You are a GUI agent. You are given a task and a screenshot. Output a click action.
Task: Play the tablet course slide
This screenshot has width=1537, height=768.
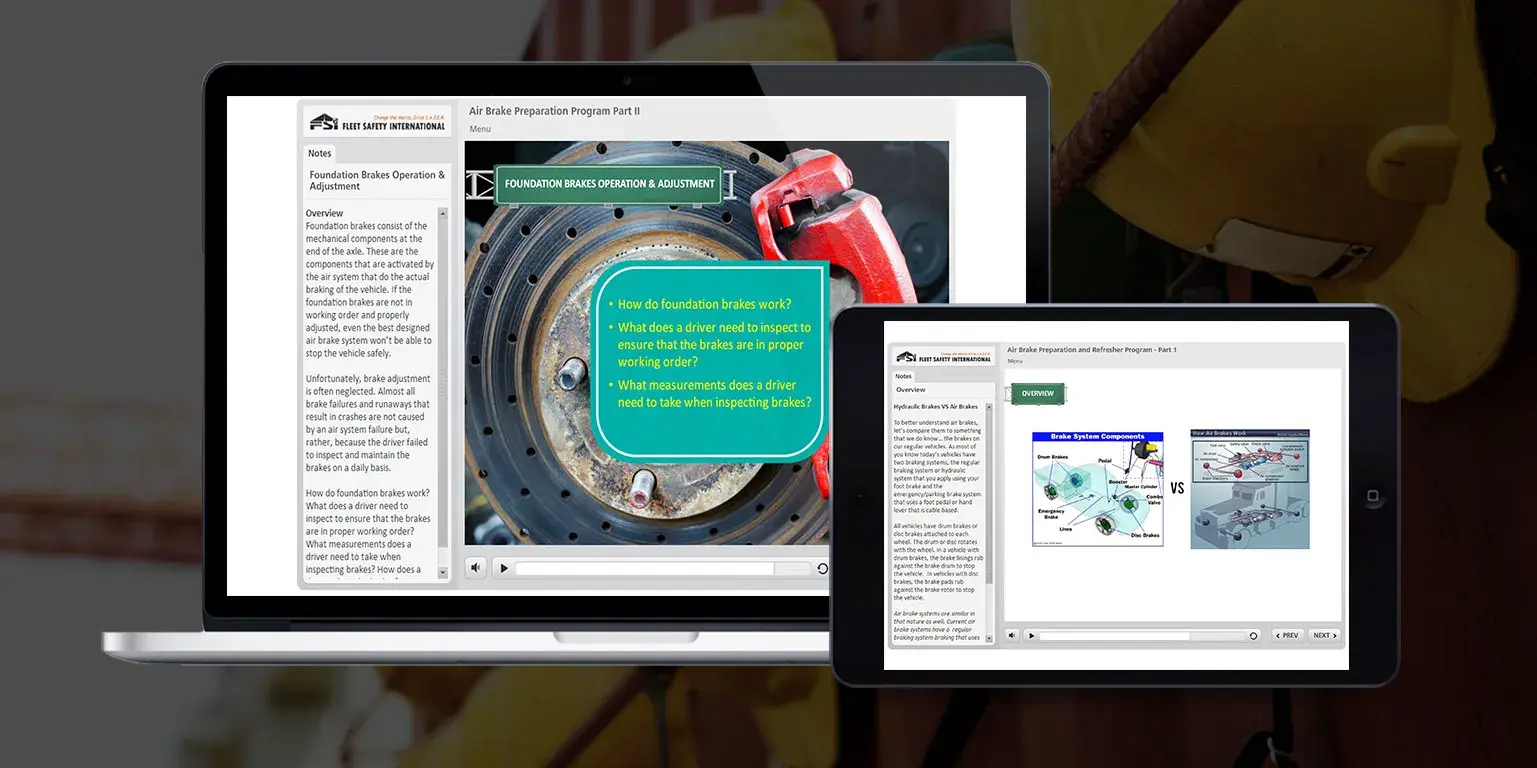click(1030, 635)
